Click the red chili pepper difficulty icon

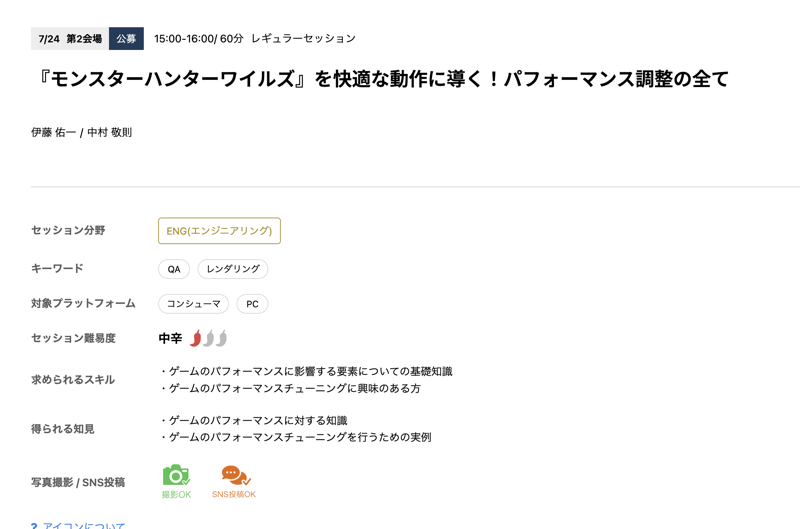(195, 338)
